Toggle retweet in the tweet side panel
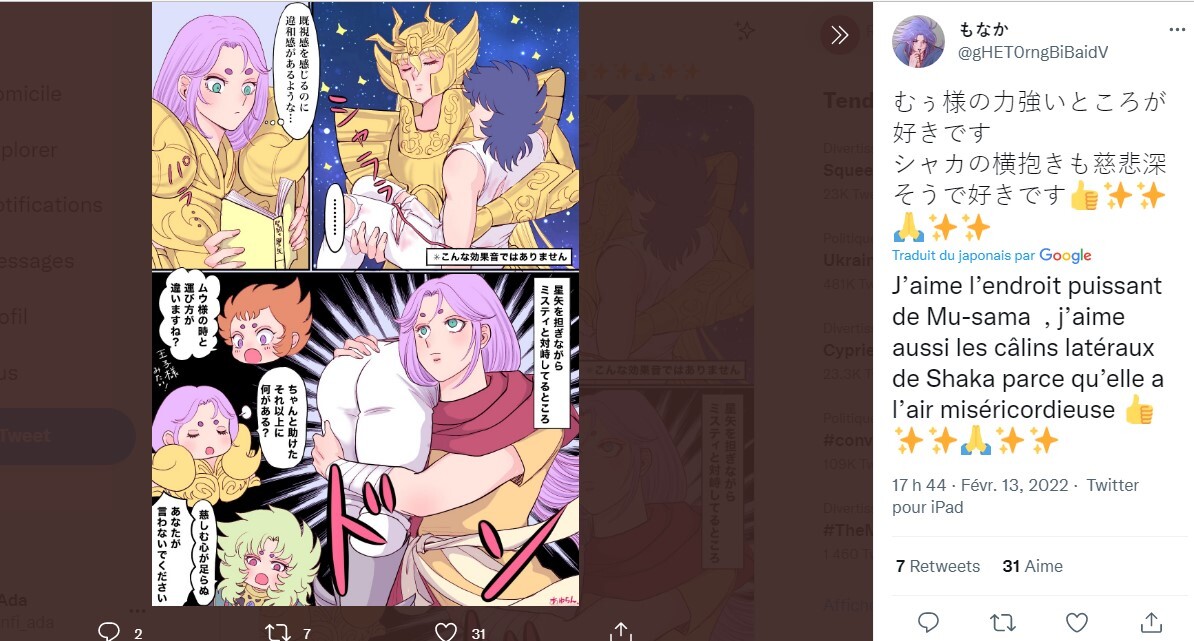This screenshot has width=1194, height=641. tap(1002, 622)
